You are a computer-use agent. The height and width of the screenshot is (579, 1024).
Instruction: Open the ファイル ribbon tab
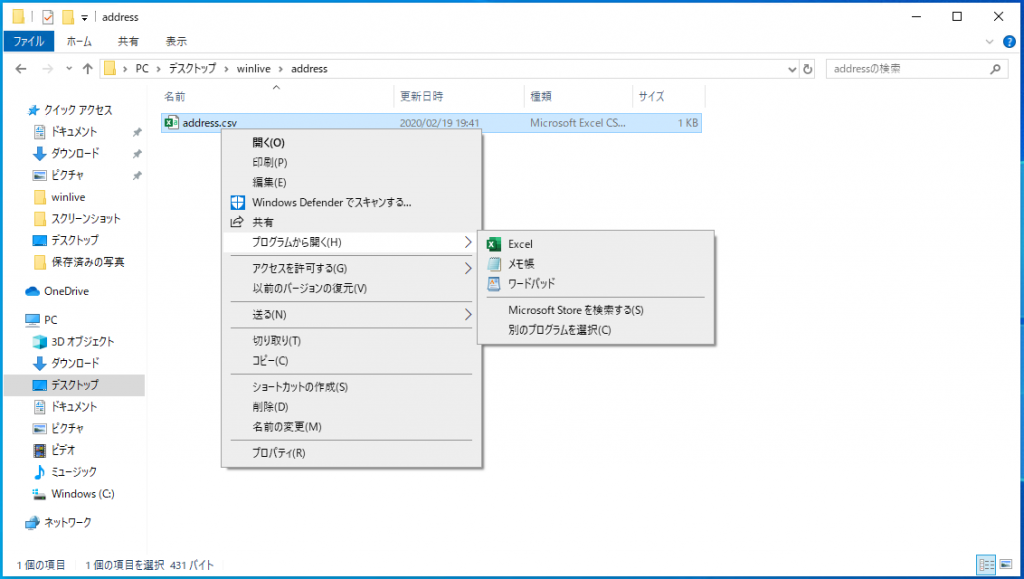pyautogui.click(x=29, y=41)
